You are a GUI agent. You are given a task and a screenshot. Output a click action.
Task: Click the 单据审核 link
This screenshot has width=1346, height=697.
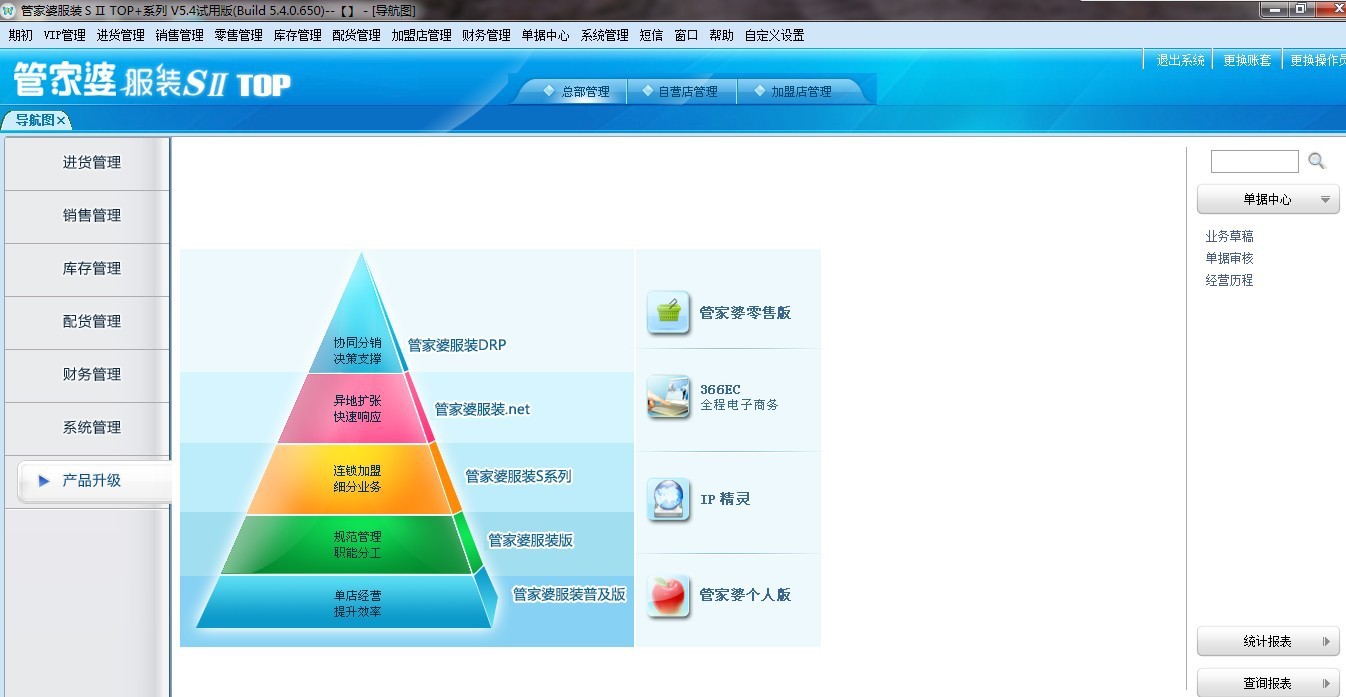1229,259
